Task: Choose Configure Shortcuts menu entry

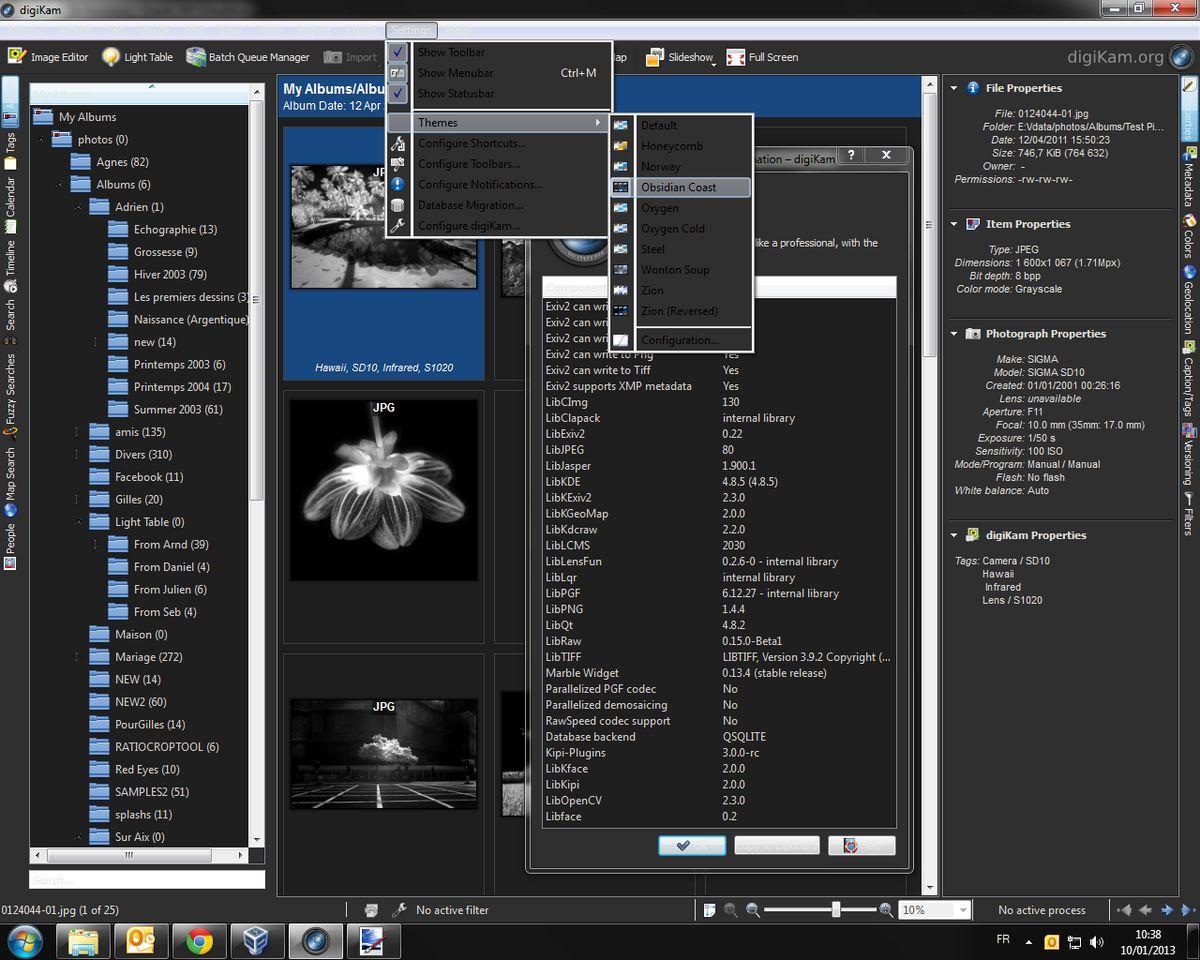Action: click(471, 143)
